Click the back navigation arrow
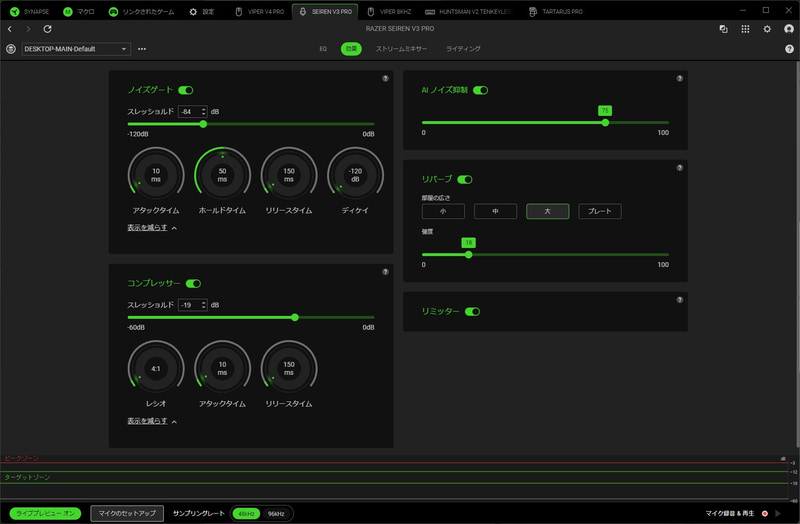 point(10,29)
